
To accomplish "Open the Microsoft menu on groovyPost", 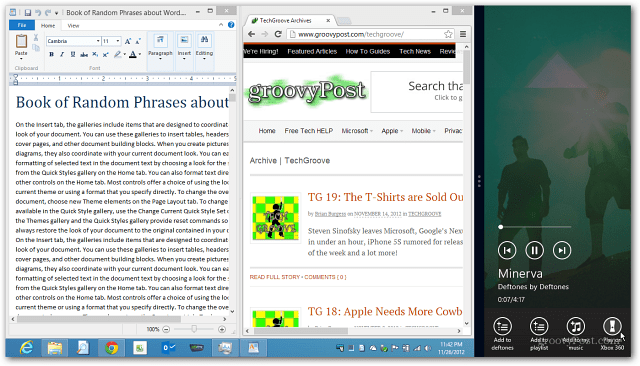I will tap(357, 131).
